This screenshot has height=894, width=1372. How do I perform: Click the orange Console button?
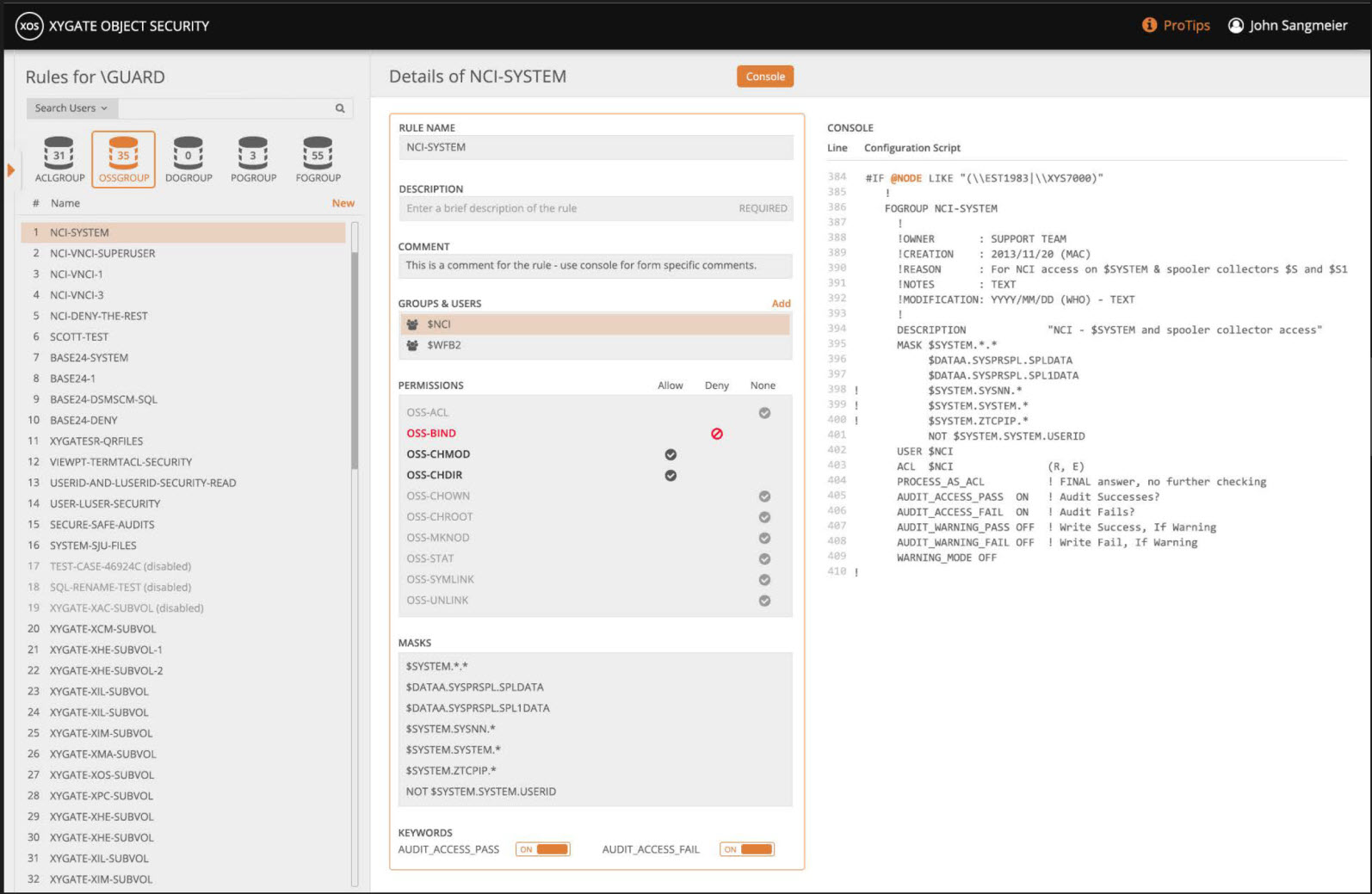pyautogui.click(x=765, y=77)
